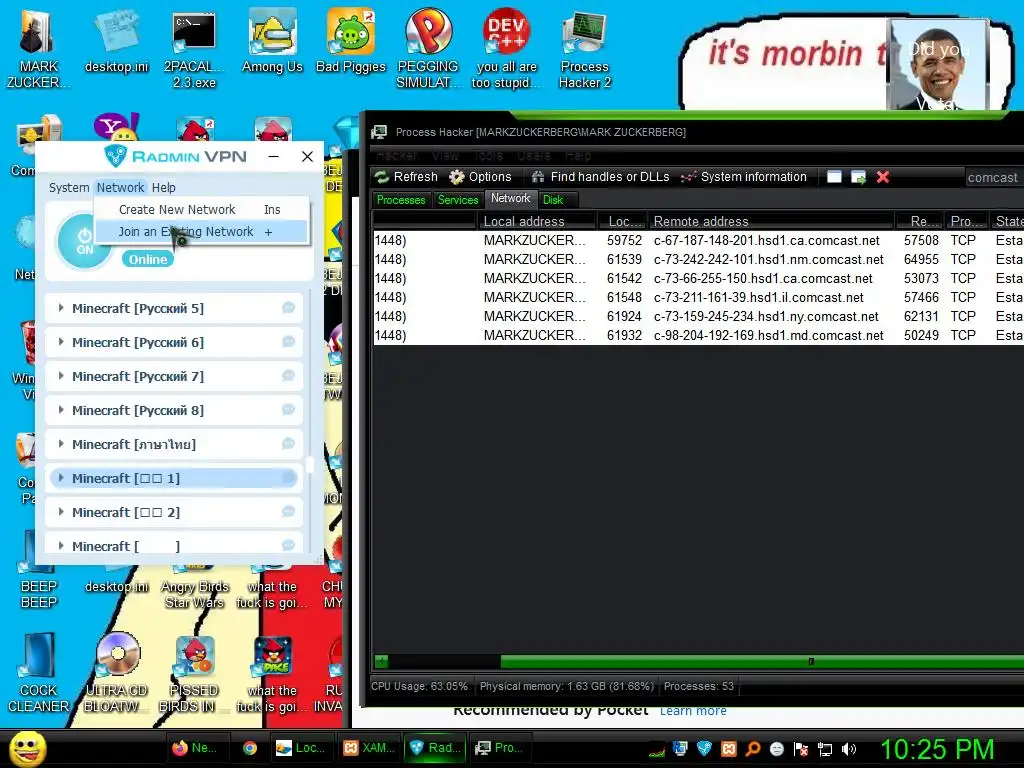Open Among Us desktop icon
Image resolution: width=1024 pixels, height=768 pixels.
(x=272, y=42)
